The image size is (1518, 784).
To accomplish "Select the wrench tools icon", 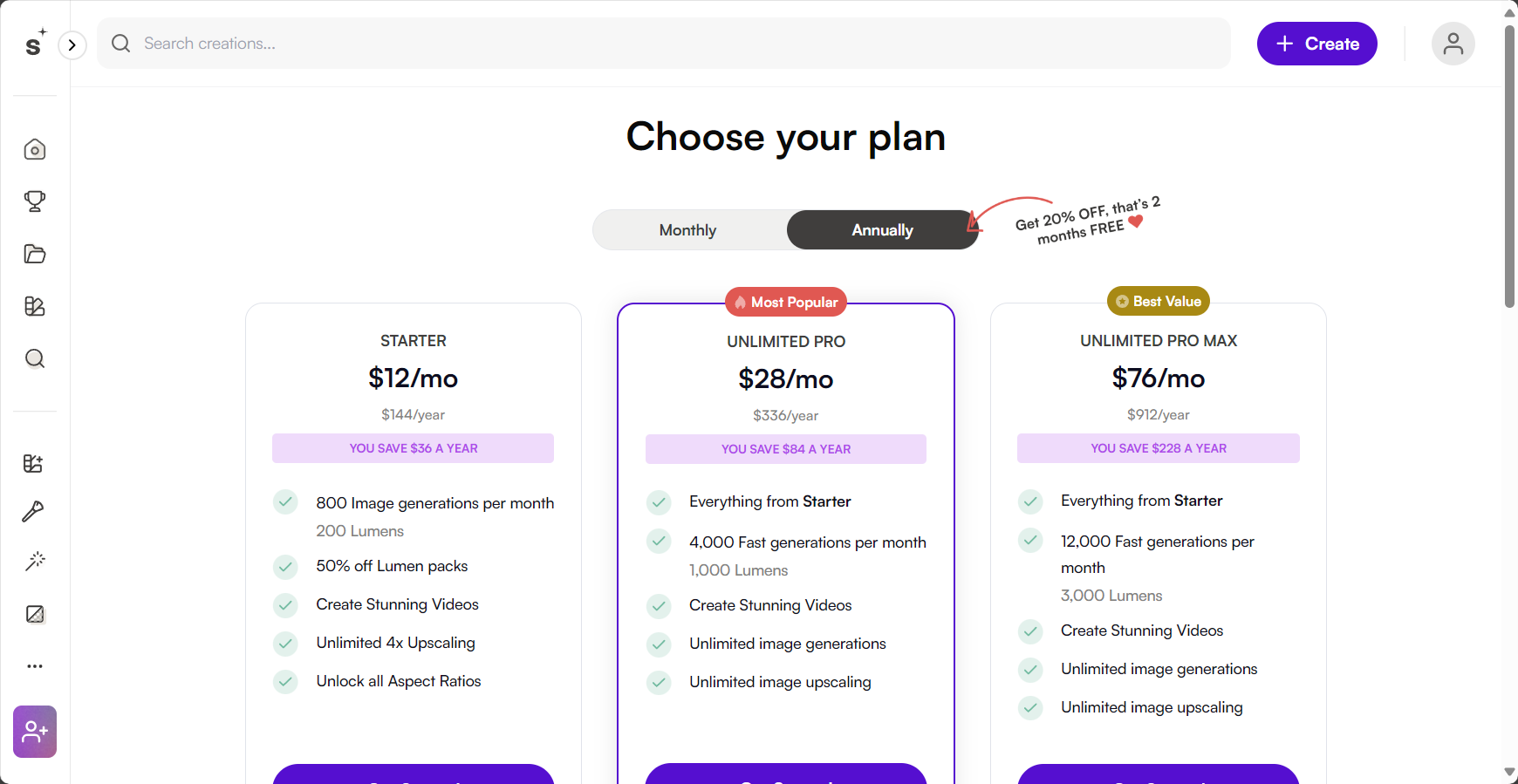I will (x=33, y=511).
